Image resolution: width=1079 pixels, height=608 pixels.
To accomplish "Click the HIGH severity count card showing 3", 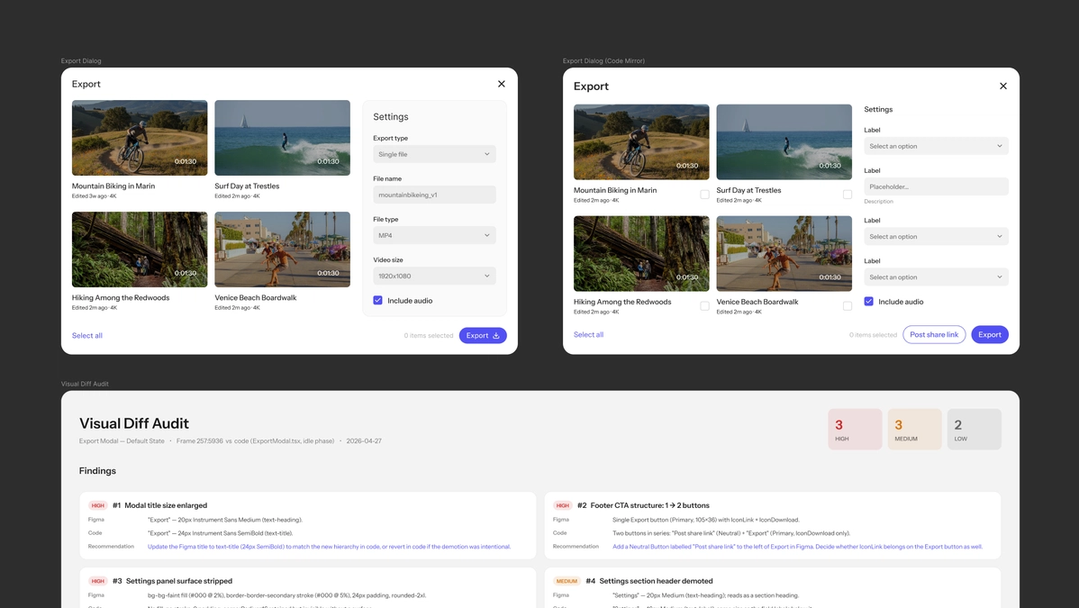I will (855, 428).
